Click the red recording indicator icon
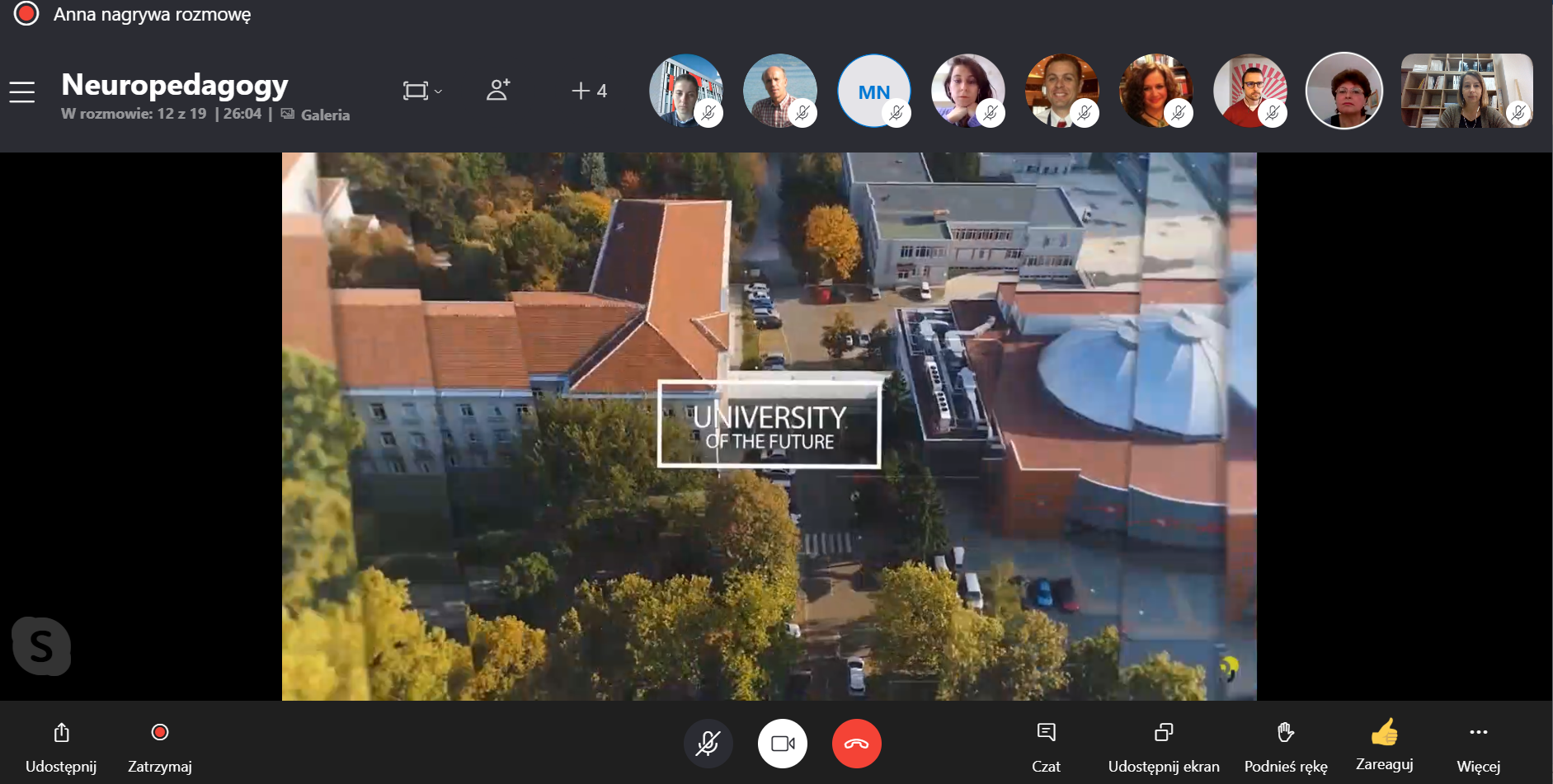The image size is (1553, 784). [26, 14]
